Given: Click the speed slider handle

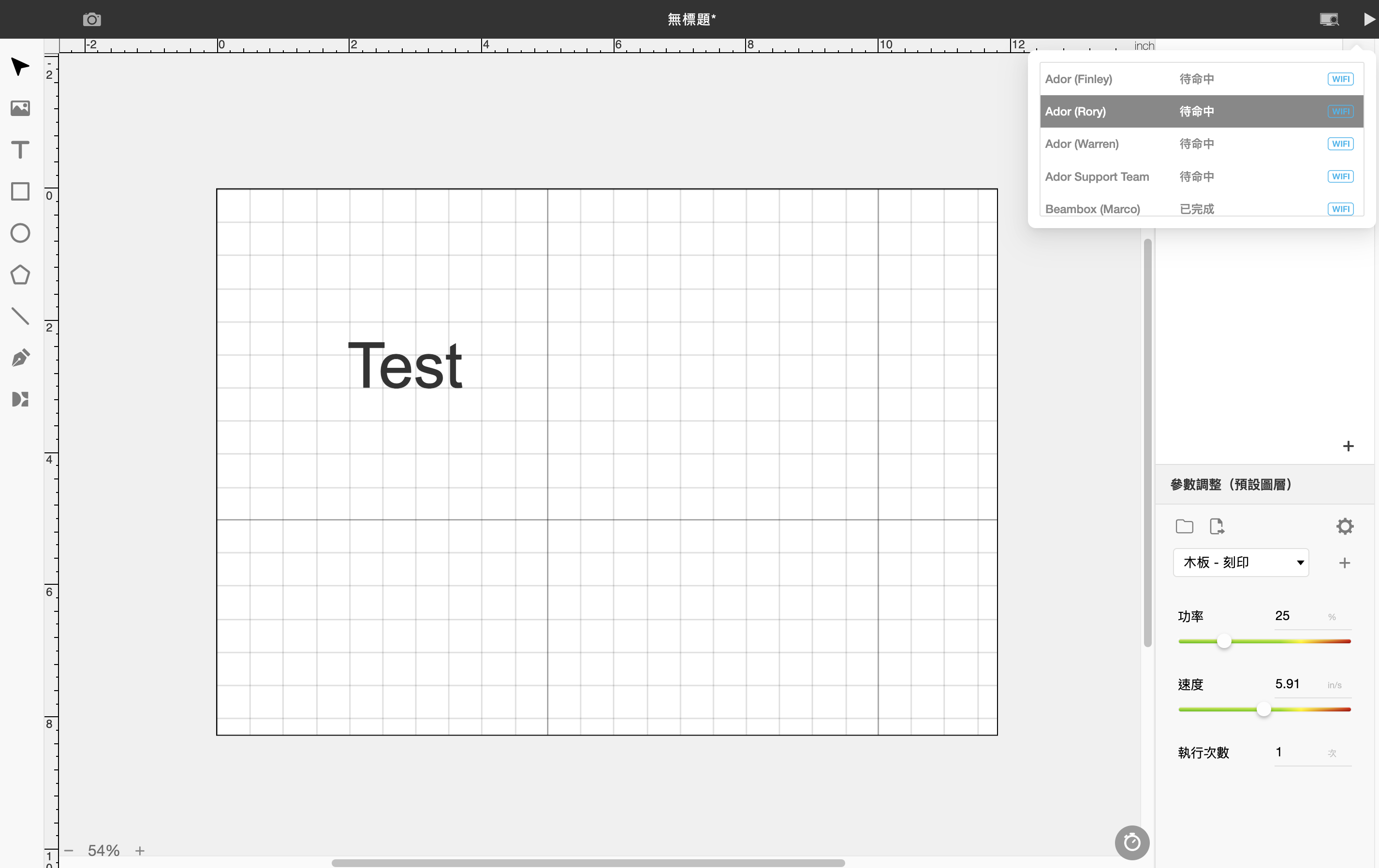Looking at the screenshot, I should point(1263,709).
